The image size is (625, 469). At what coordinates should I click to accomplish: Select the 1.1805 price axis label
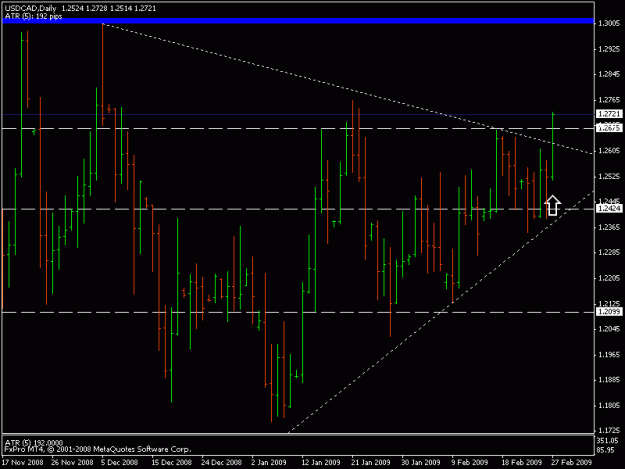609,406
